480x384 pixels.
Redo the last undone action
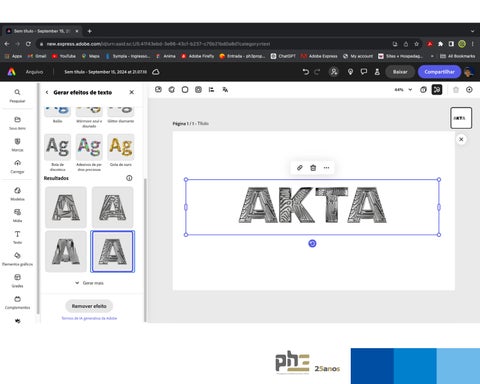point(317,72)
